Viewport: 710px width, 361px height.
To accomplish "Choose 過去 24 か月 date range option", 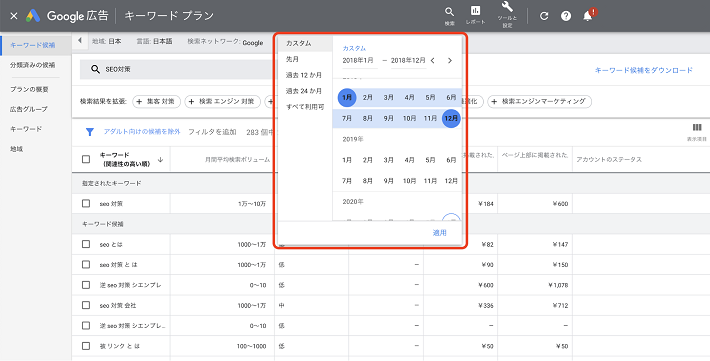I will tap(305, 91).
